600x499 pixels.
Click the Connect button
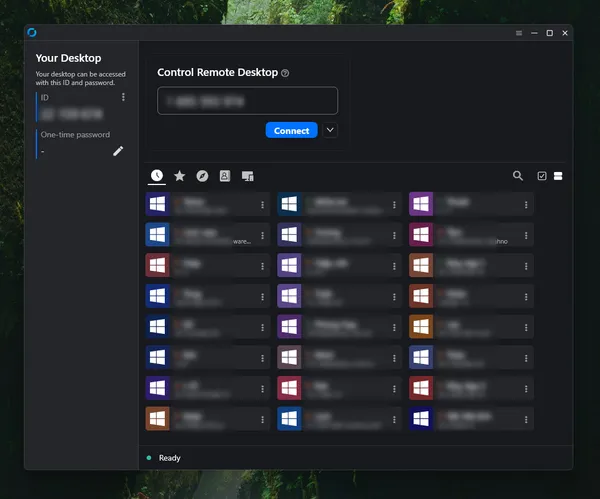pyautogui.click(x=292, y=130)
